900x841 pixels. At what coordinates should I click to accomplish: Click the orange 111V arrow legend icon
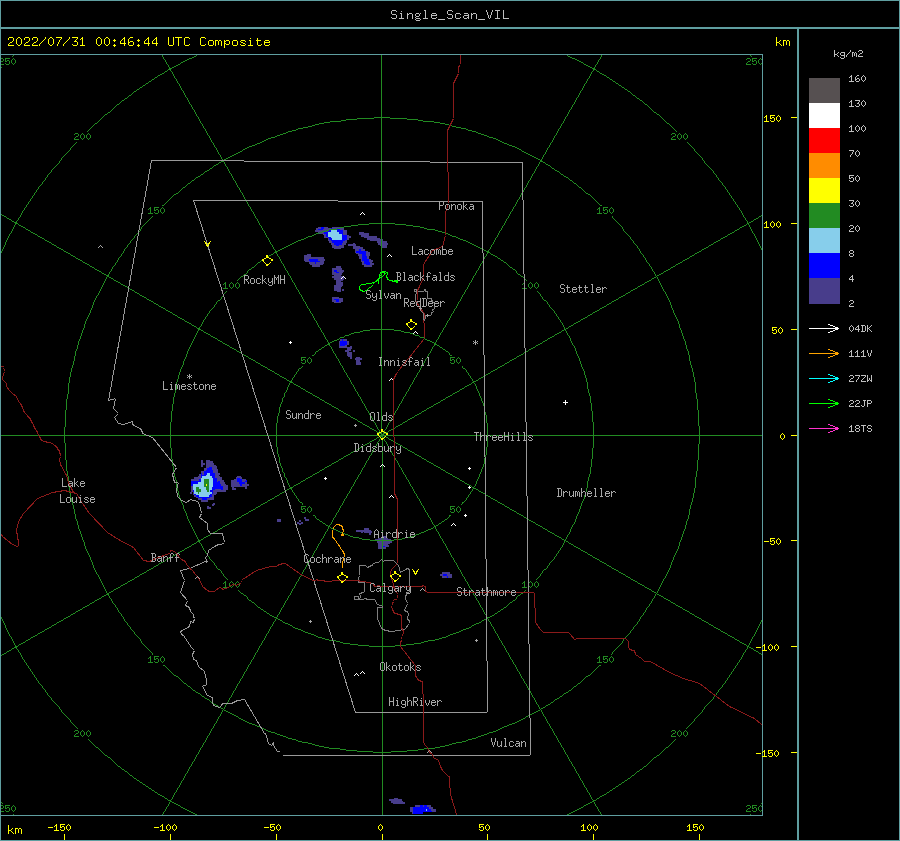tap(824, 354)
